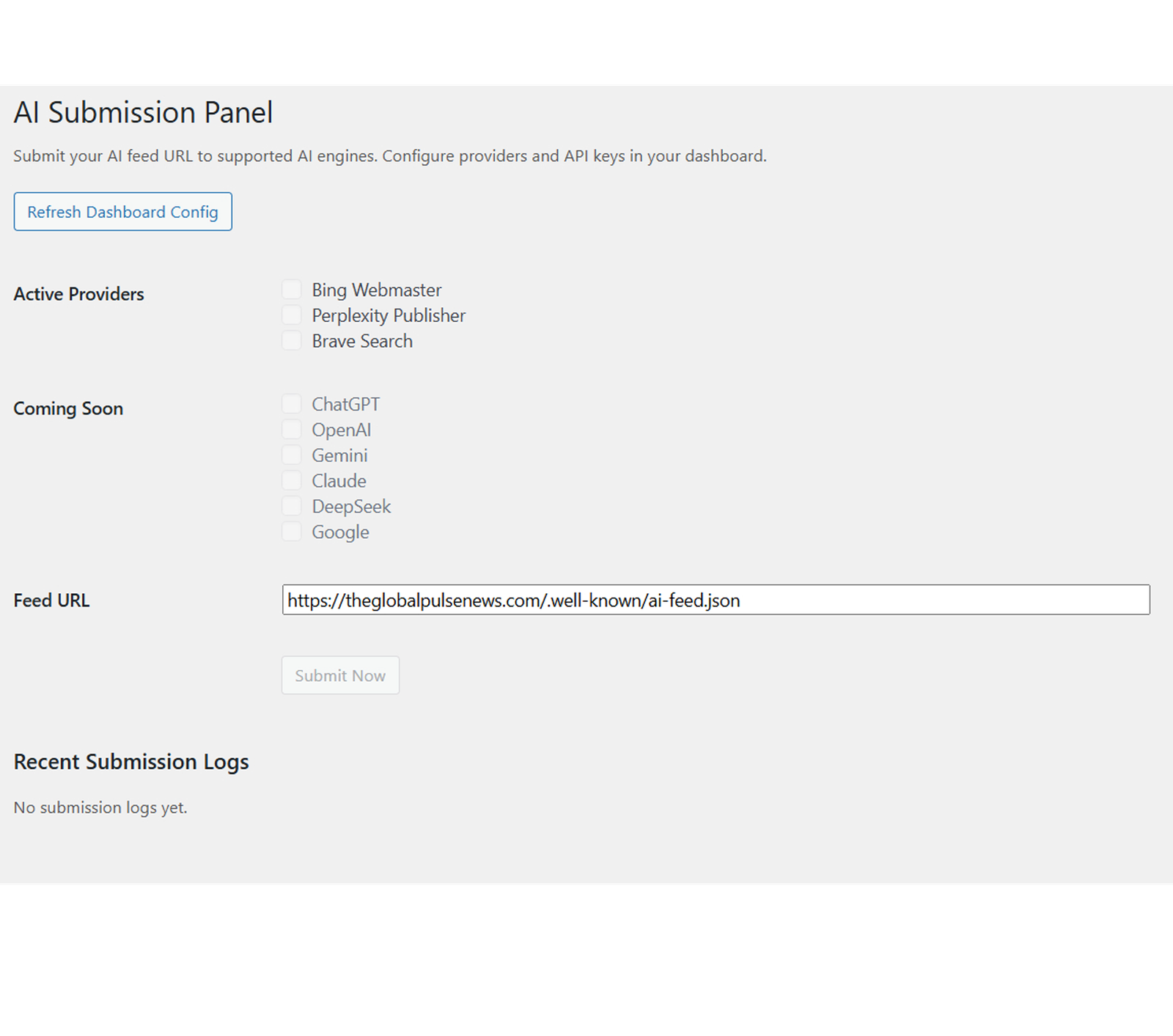Click the Feed URL field label

(51, 600)
